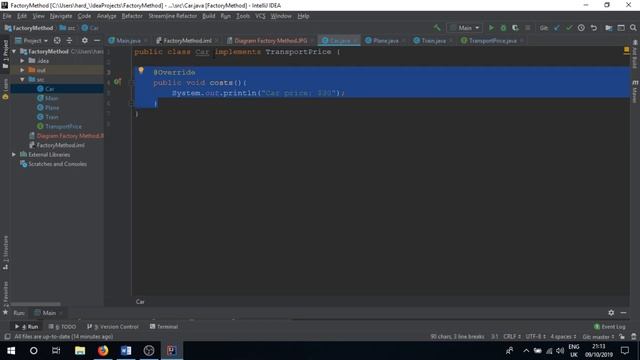Open the Project view selector dropdown
Image resolution: width=640 pixels, height=360 pixels.
pyautogui.click(x=32, y=40)
